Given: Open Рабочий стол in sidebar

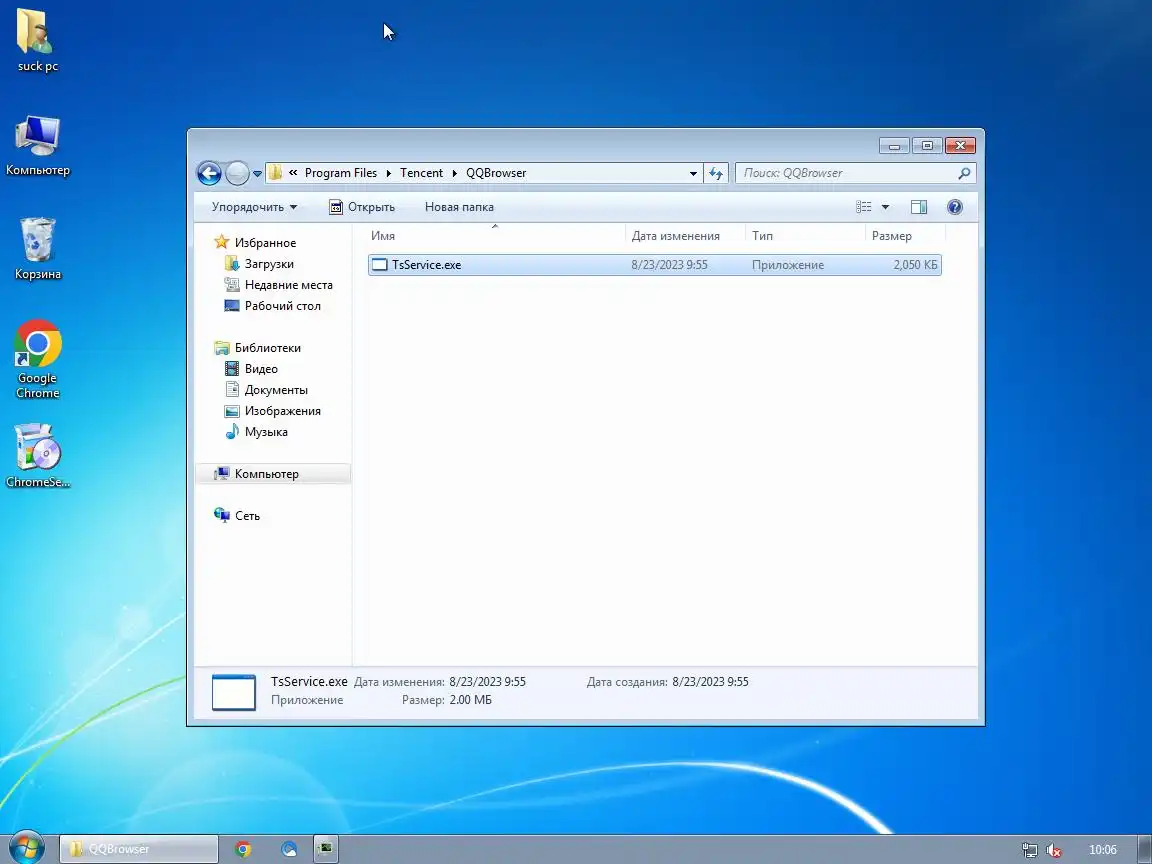Looking at the screenshot, I should click(x=283, y=306).
